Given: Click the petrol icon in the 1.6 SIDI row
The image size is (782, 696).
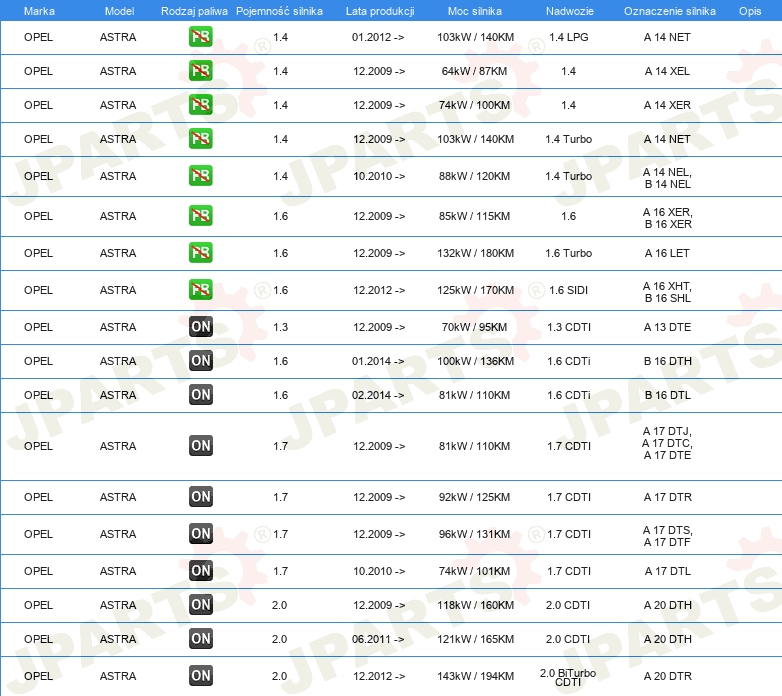Looking at the screenshot, I should [200, 290].
